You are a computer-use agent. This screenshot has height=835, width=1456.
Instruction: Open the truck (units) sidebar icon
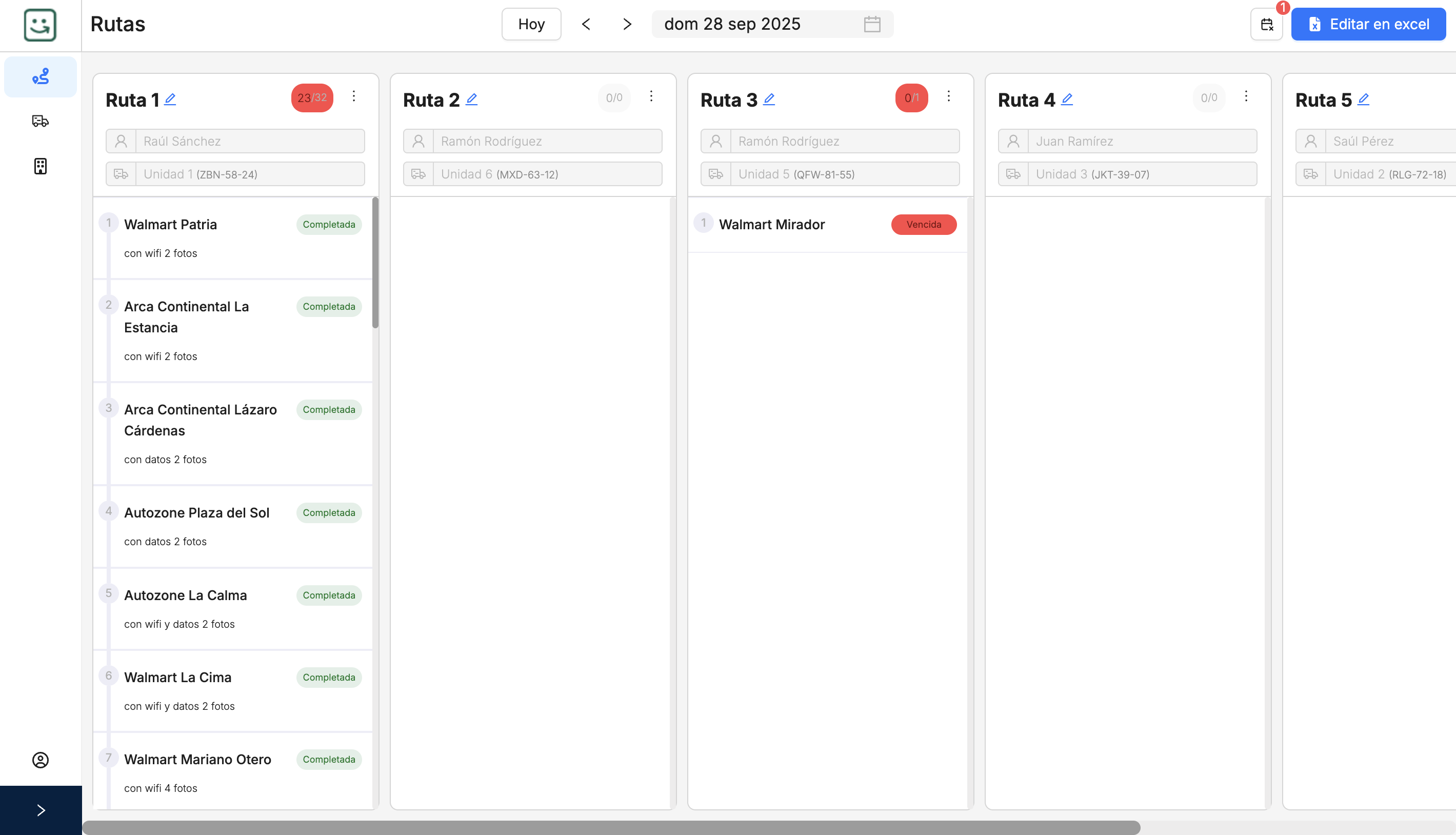pos(40,121)
